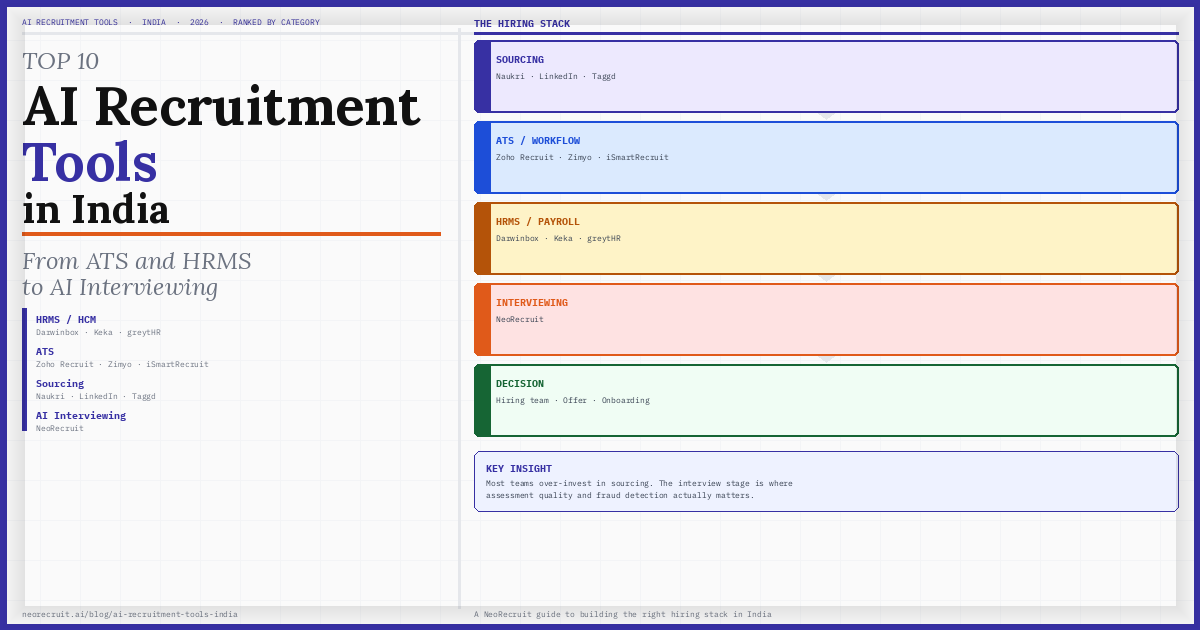Viewport: 1200px width, 630px height.
Task: Click 'ATS' label in the left list
Action: click(45, 352)
